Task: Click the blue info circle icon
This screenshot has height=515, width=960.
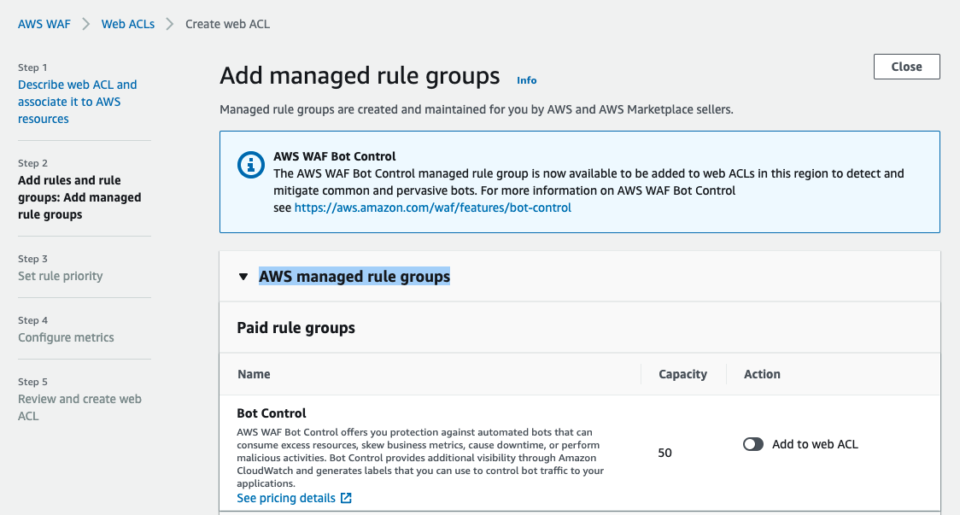Action: pyautogui.click(x=250, y=165)
